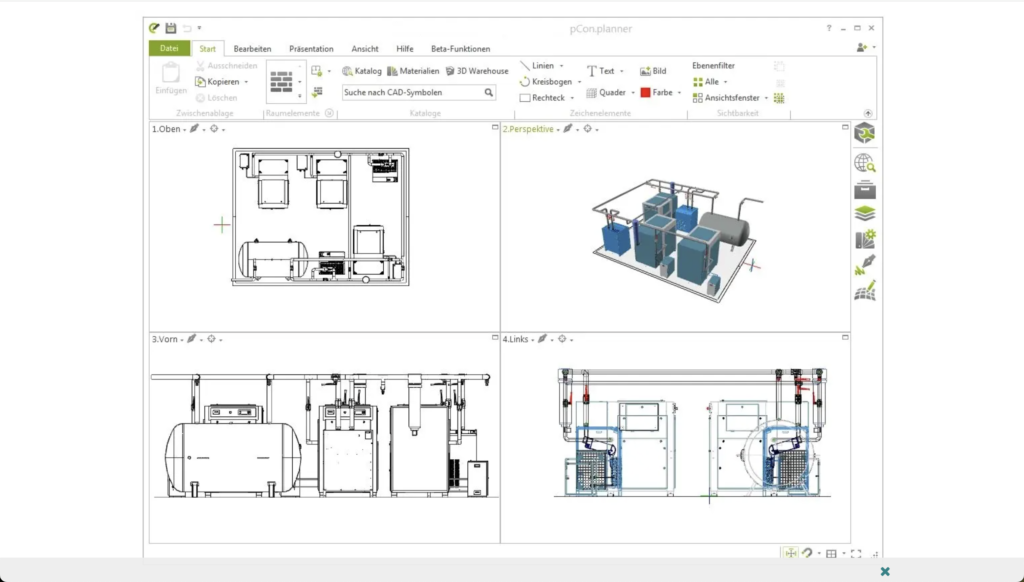
Task: Toggle full-screen mode in the bottom status bar
Action: [855, 553]
